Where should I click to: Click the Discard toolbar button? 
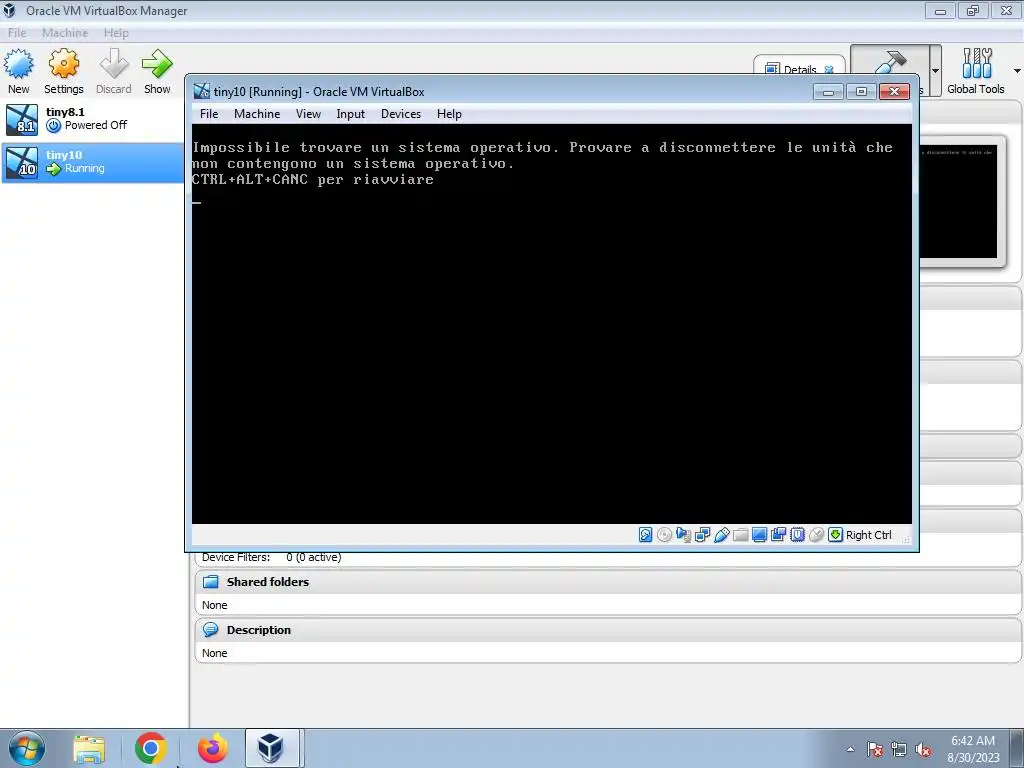(114, 71)
